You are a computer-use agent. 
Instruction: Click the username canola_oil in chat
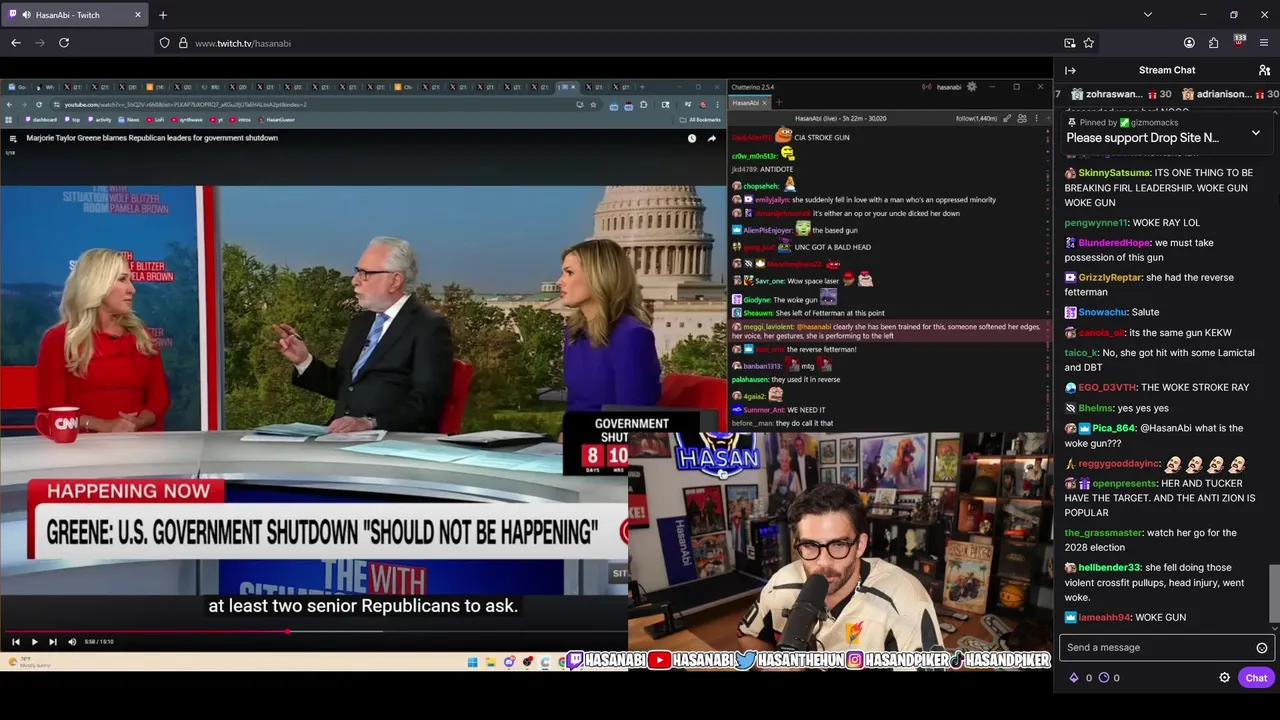point(1101,333)
